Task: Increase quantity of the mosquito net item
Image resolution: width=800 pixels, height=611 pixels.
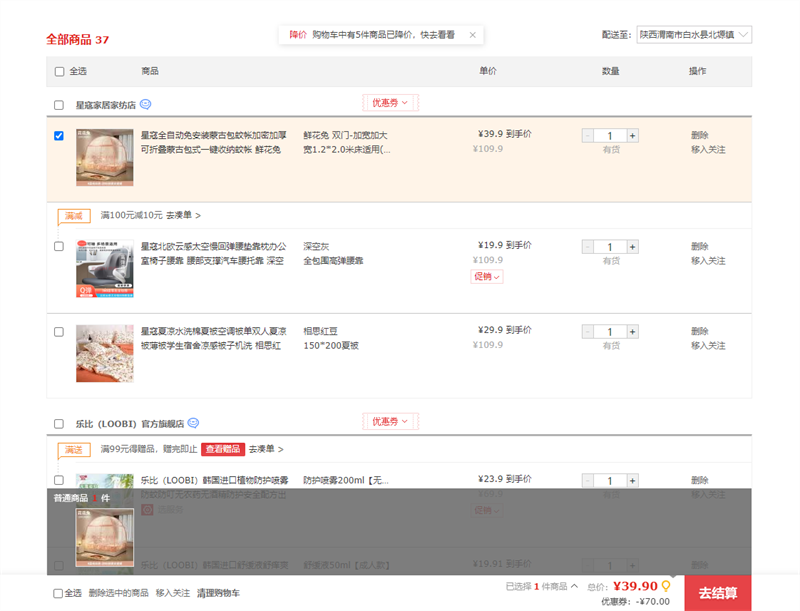Action: 632,136
